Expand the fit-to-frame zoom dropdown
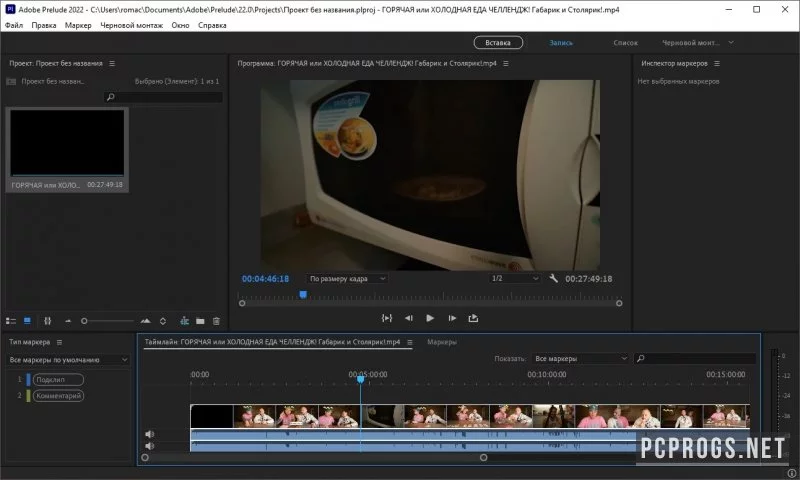The image size is (800, 480). coord(347,279)
